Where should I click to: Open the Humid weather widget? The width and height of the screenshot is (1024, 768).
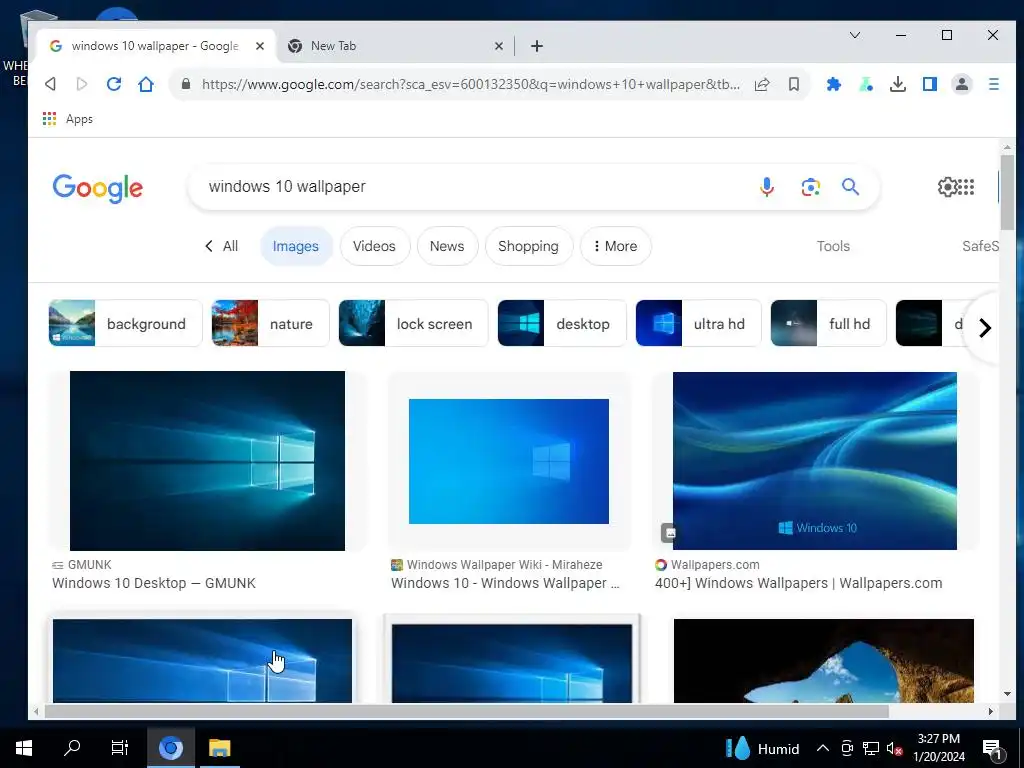(x=762, y=748)
